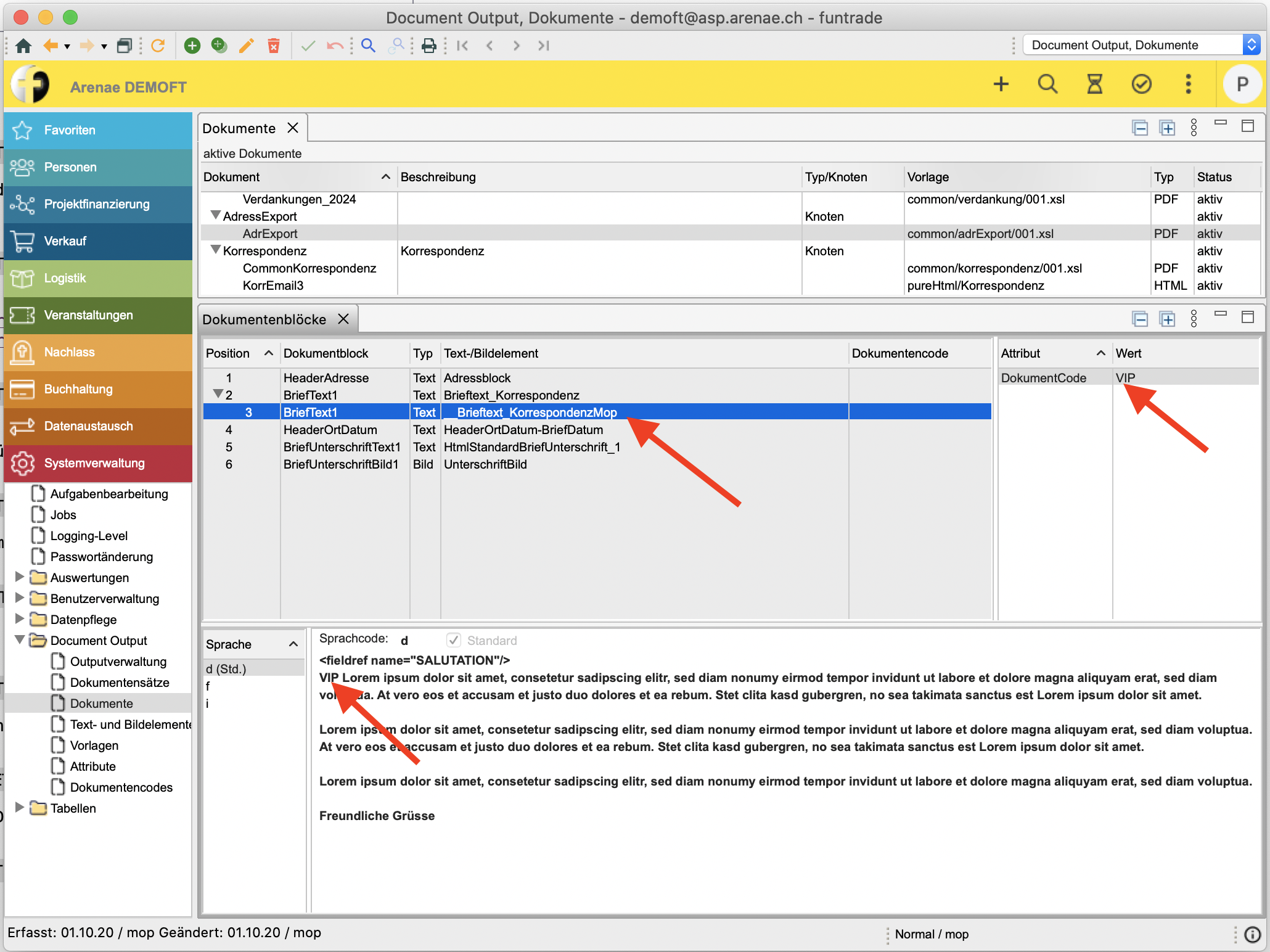The width and height of the screenshot is (1270, 952).
Task: Click the printer icon in toolbar
Action: (x=429, y=46)
